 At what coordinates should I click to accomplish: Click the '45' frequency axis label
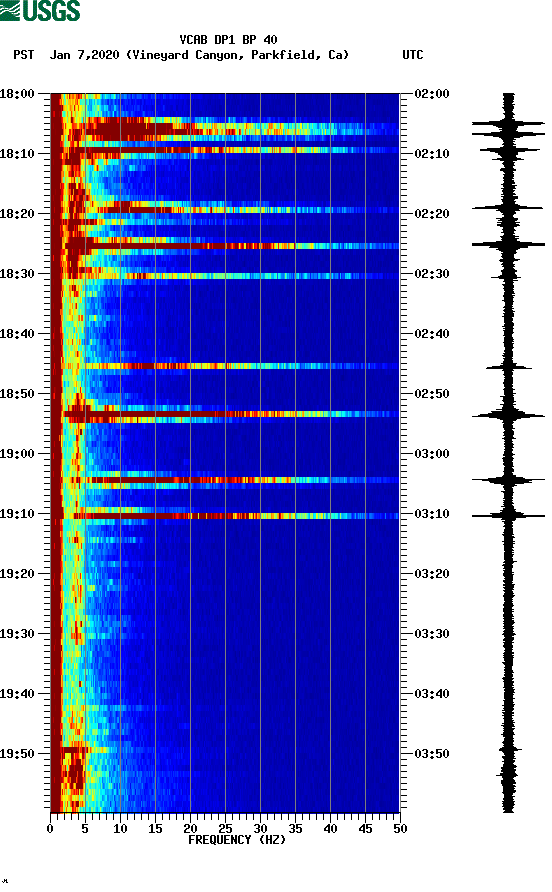(x=365, y=829)
